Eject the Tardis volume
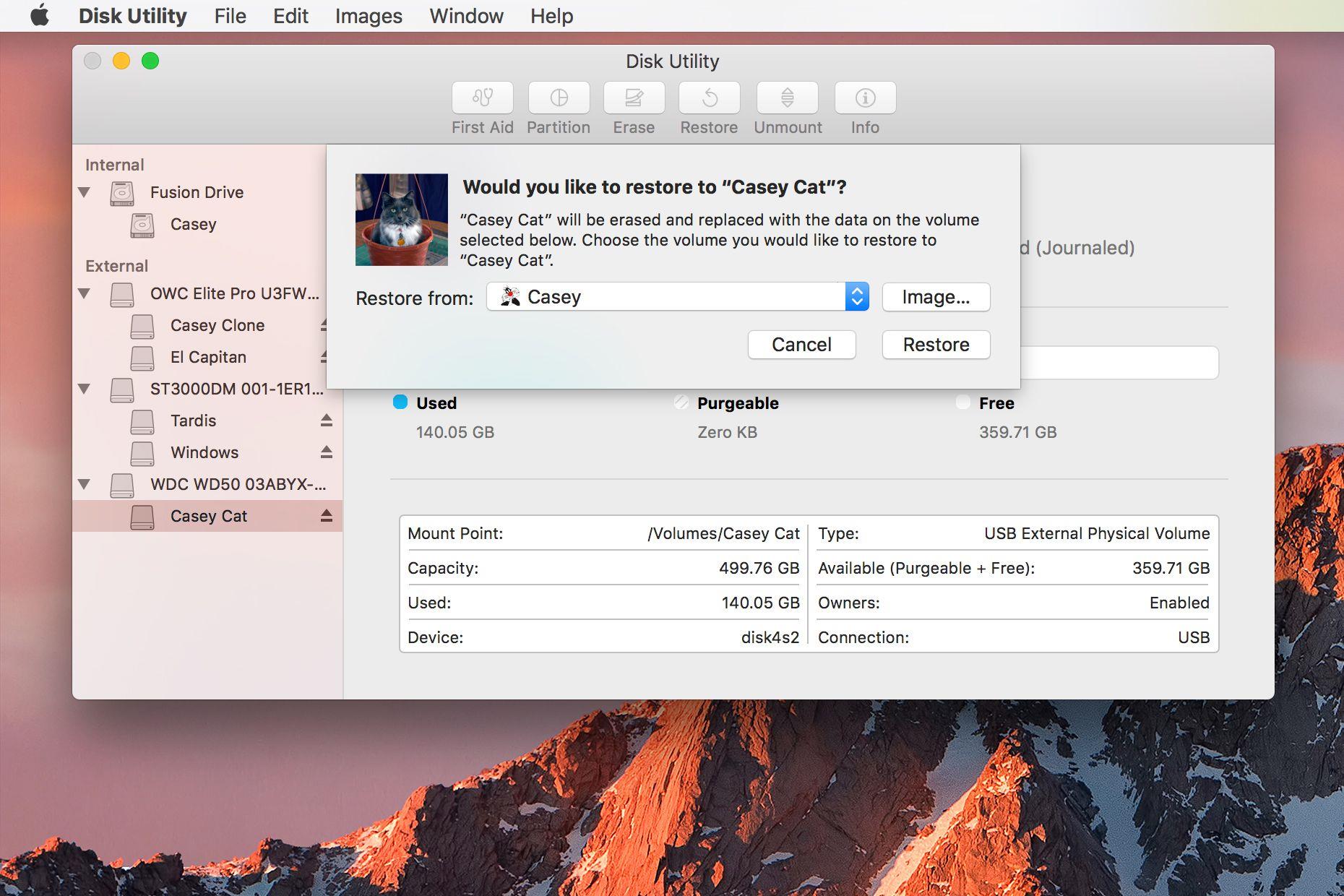The height and width of the screenshot is (896, 1344). [x=327, y=421]
